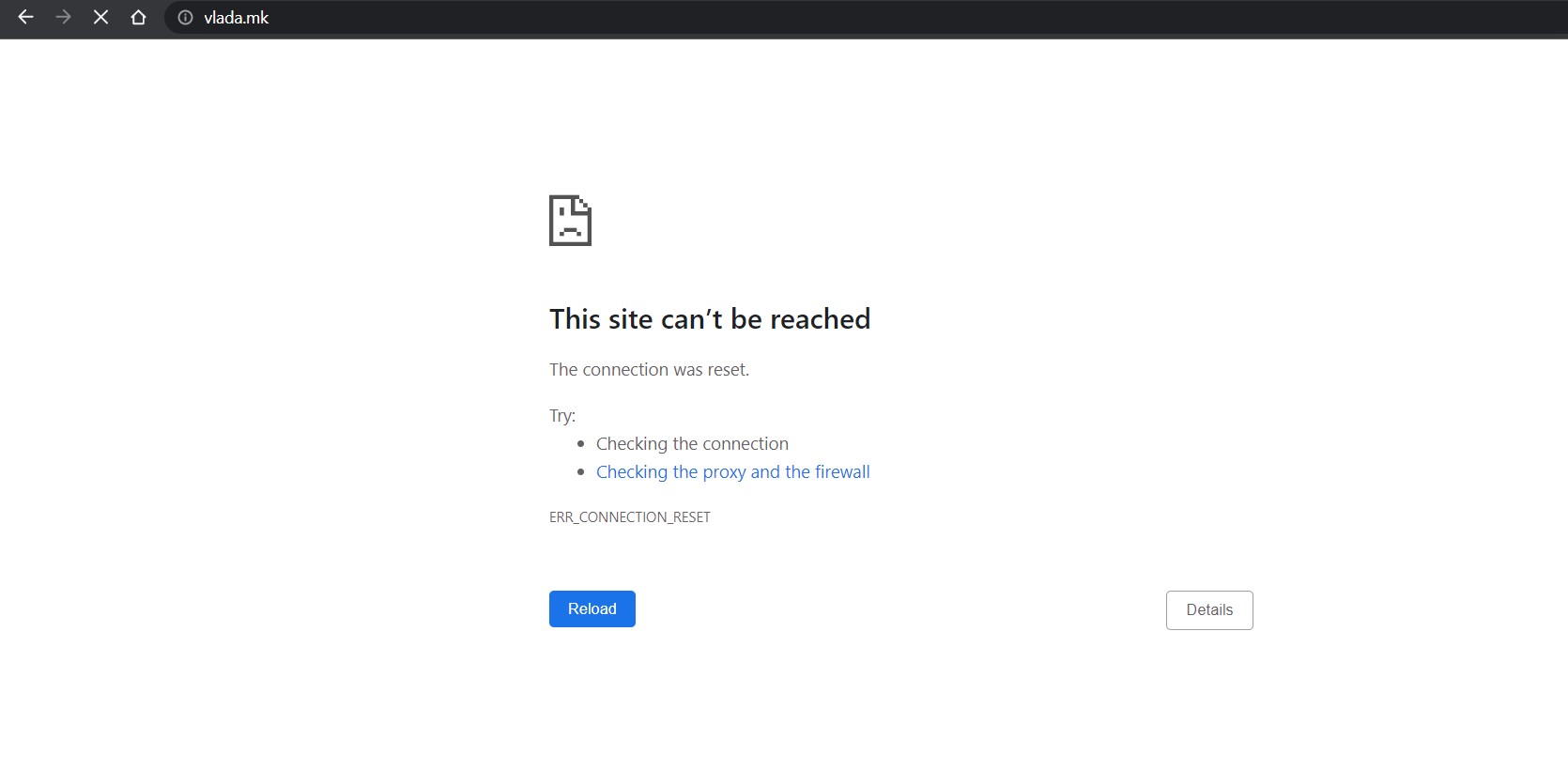1568x770 pixels.
Task: Click the forward navigation arrow
Action: 63,17
